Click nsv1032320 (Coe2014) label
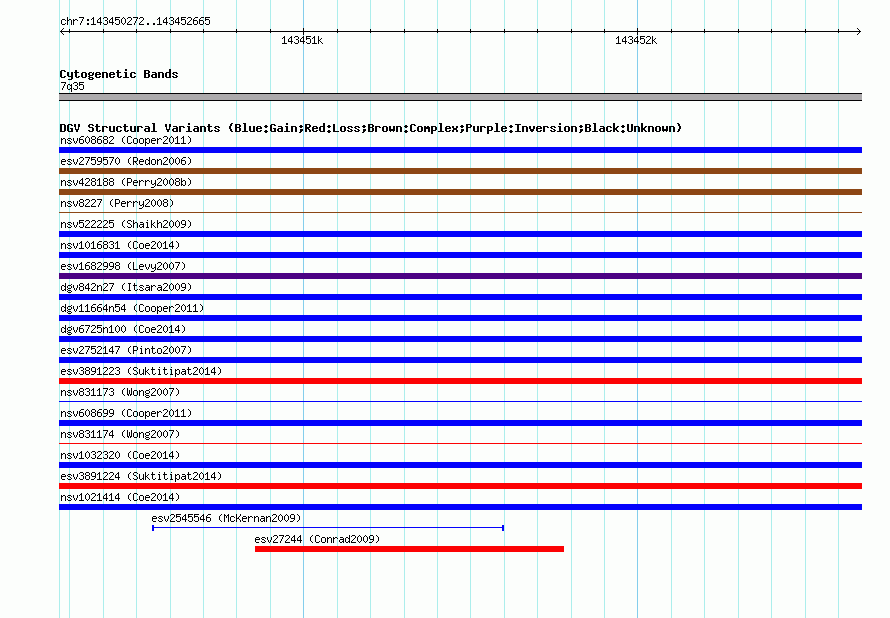Viewport: 890px width, 618px height. point(120,455)
